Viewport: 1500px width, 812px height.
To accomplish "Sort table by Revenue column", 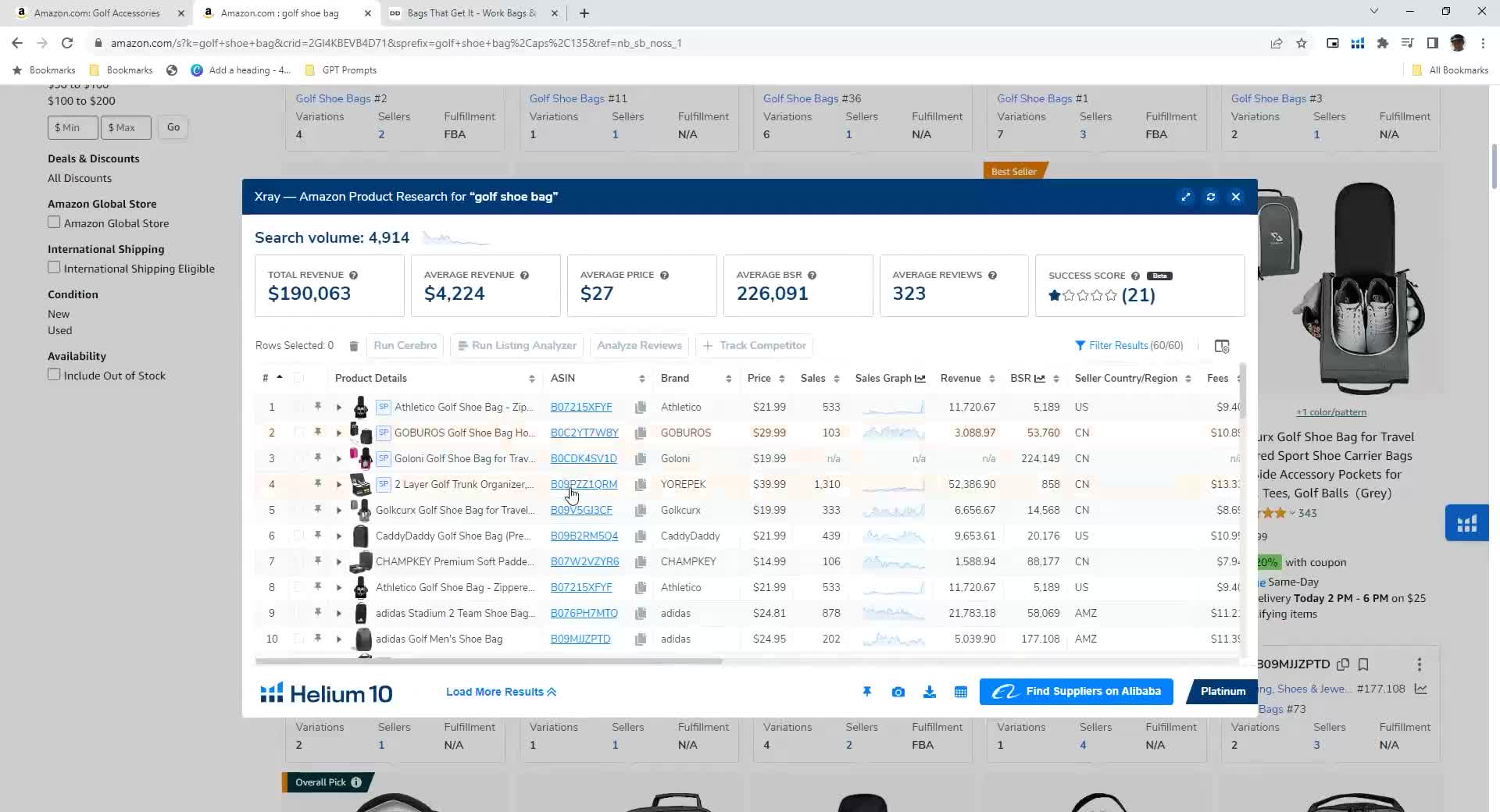I will pos(991,379).
